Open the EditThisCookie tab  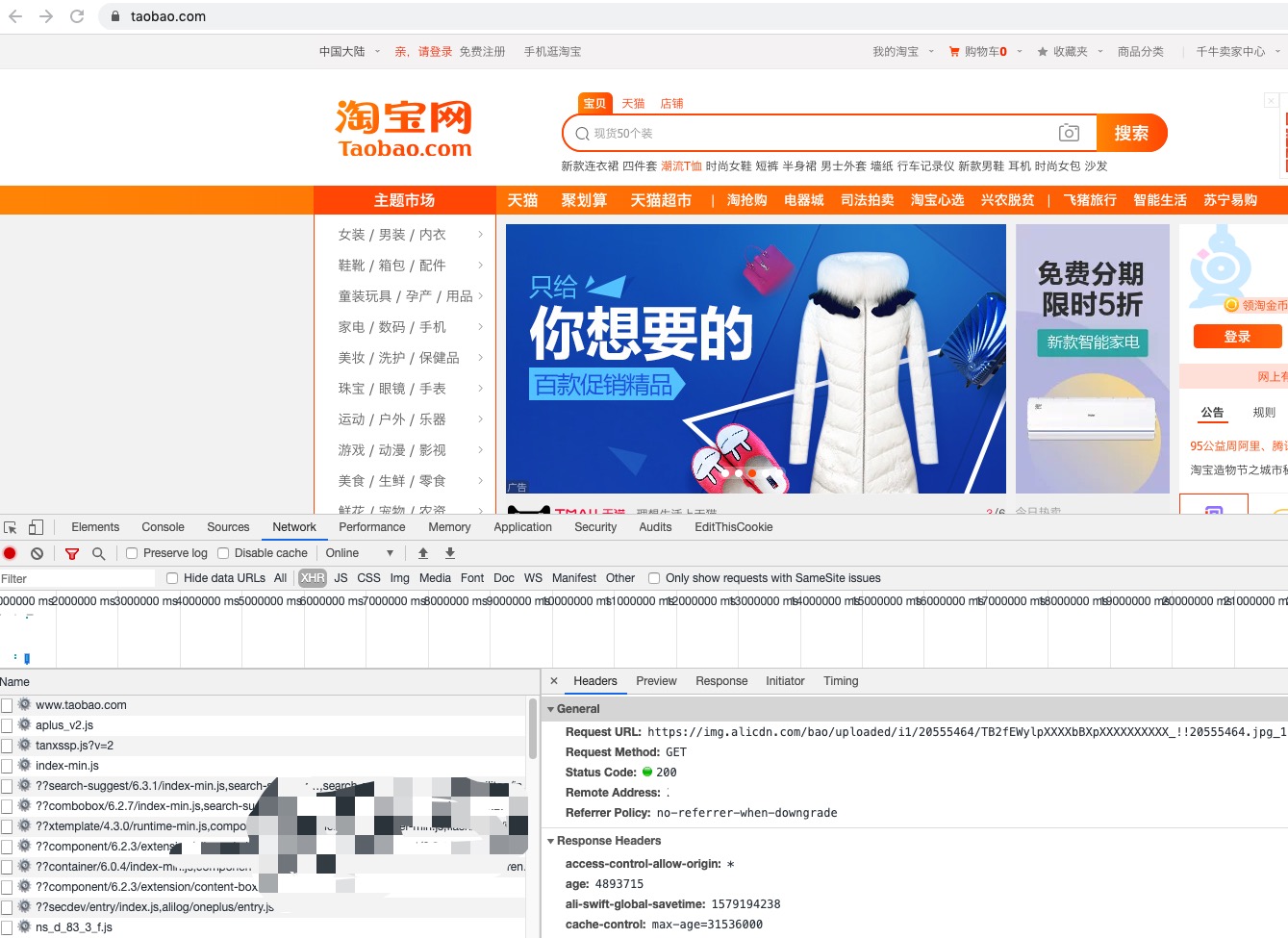coord(734,527)
